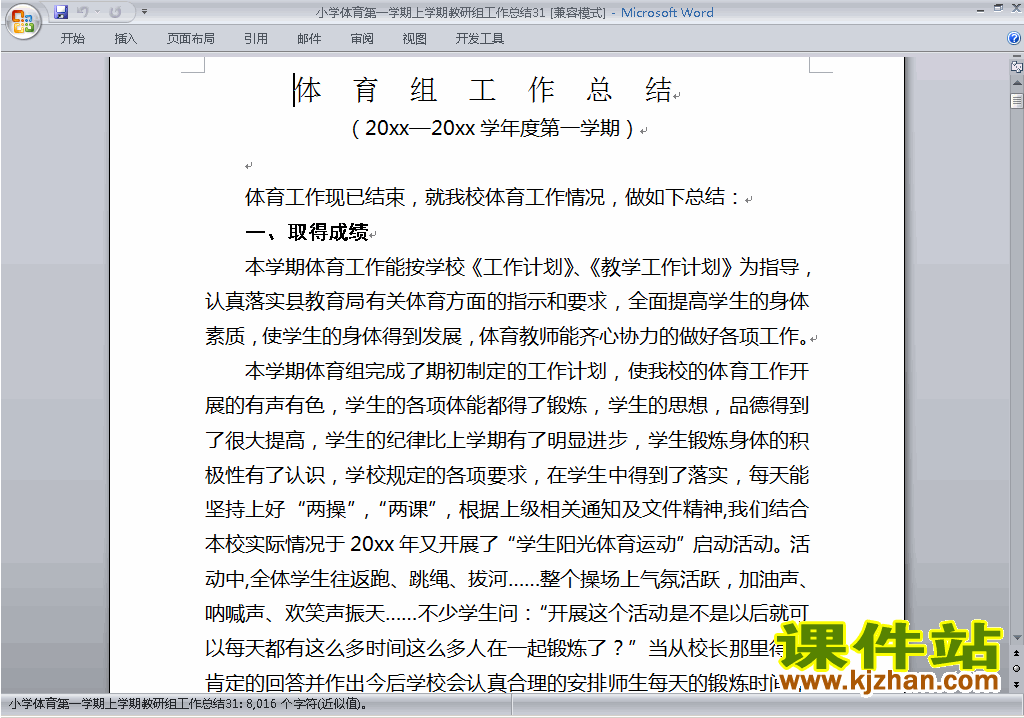
Task: Click the line starting 本学期体育组完成了期初制定
Action: pos(527,370)
